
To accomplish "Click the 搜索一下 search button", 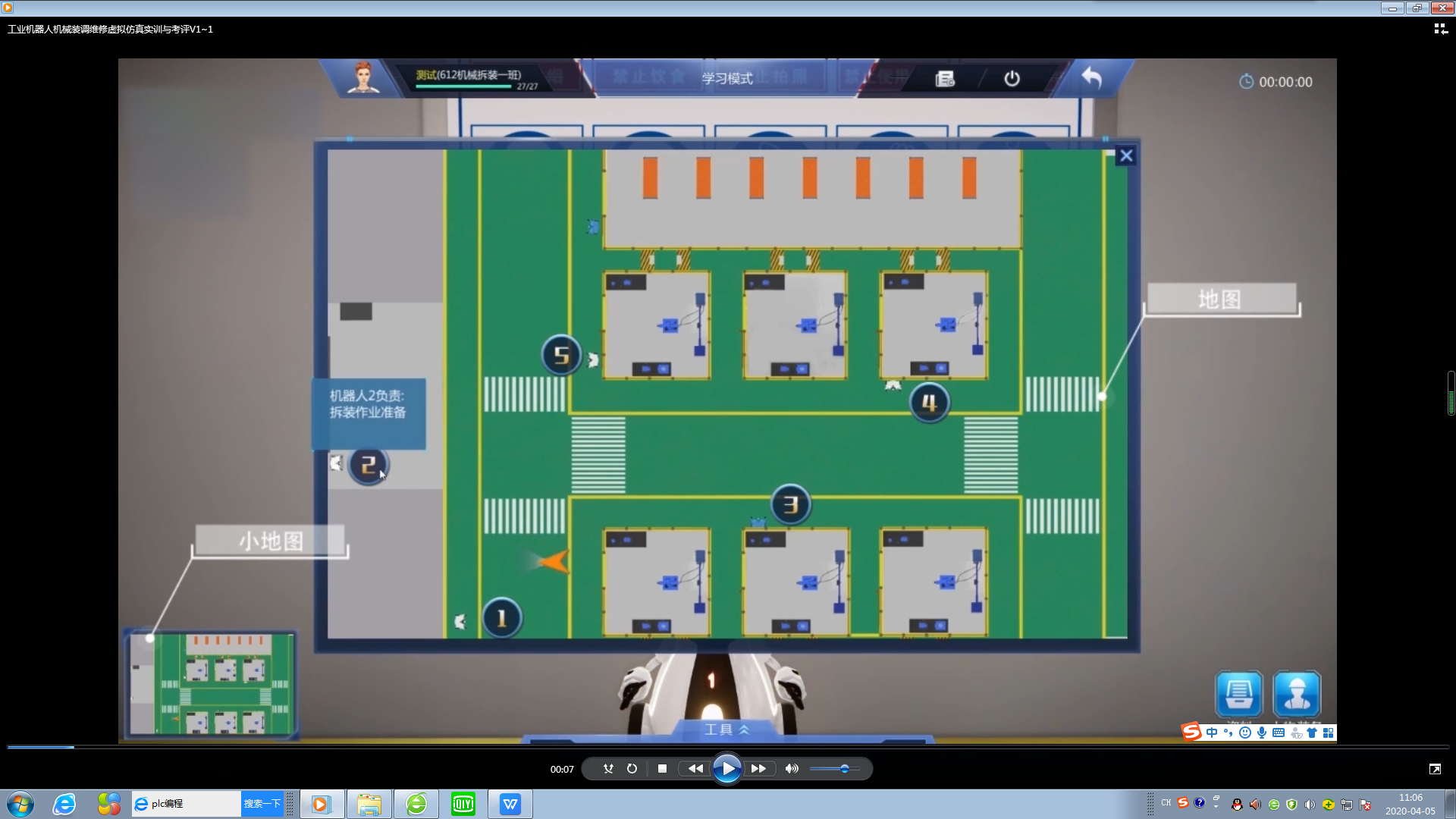I will coord(262,804).
